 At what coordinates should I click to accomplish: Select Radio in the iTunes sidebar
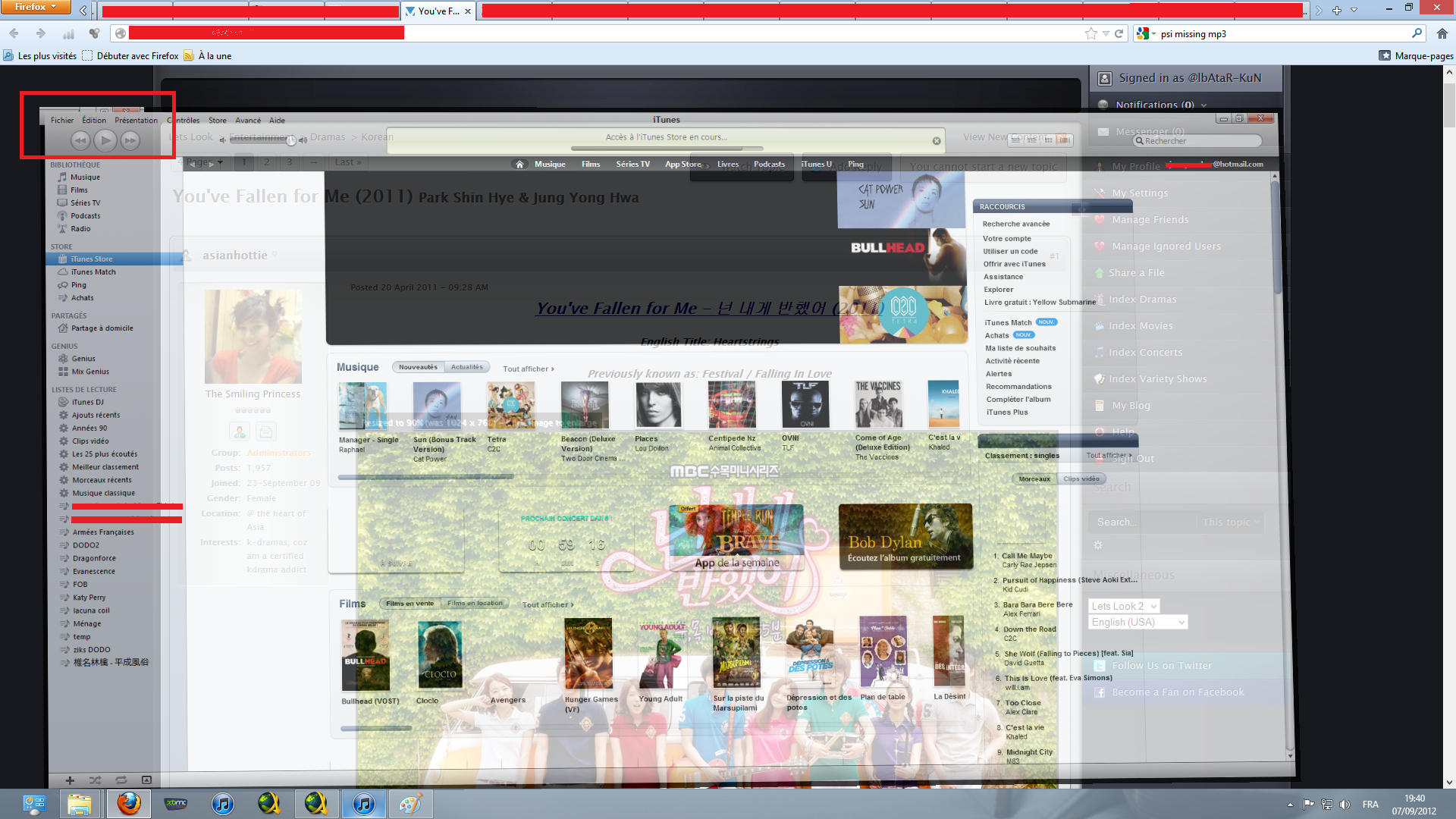[x=80, y=229]
